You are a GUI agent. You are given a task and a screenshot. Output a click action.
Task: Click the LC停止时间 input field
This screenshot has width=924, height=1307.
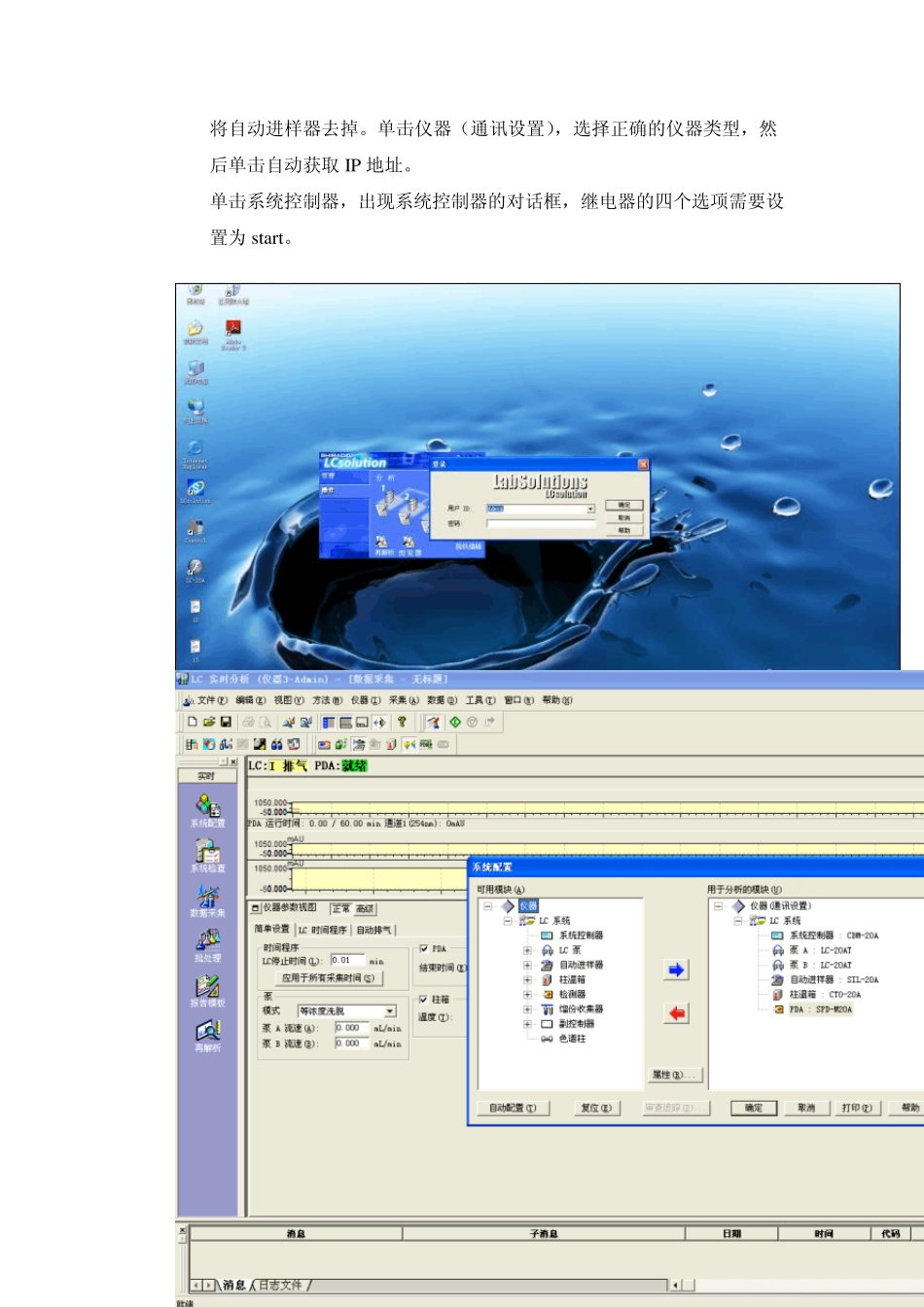click(x=346, y=961)
